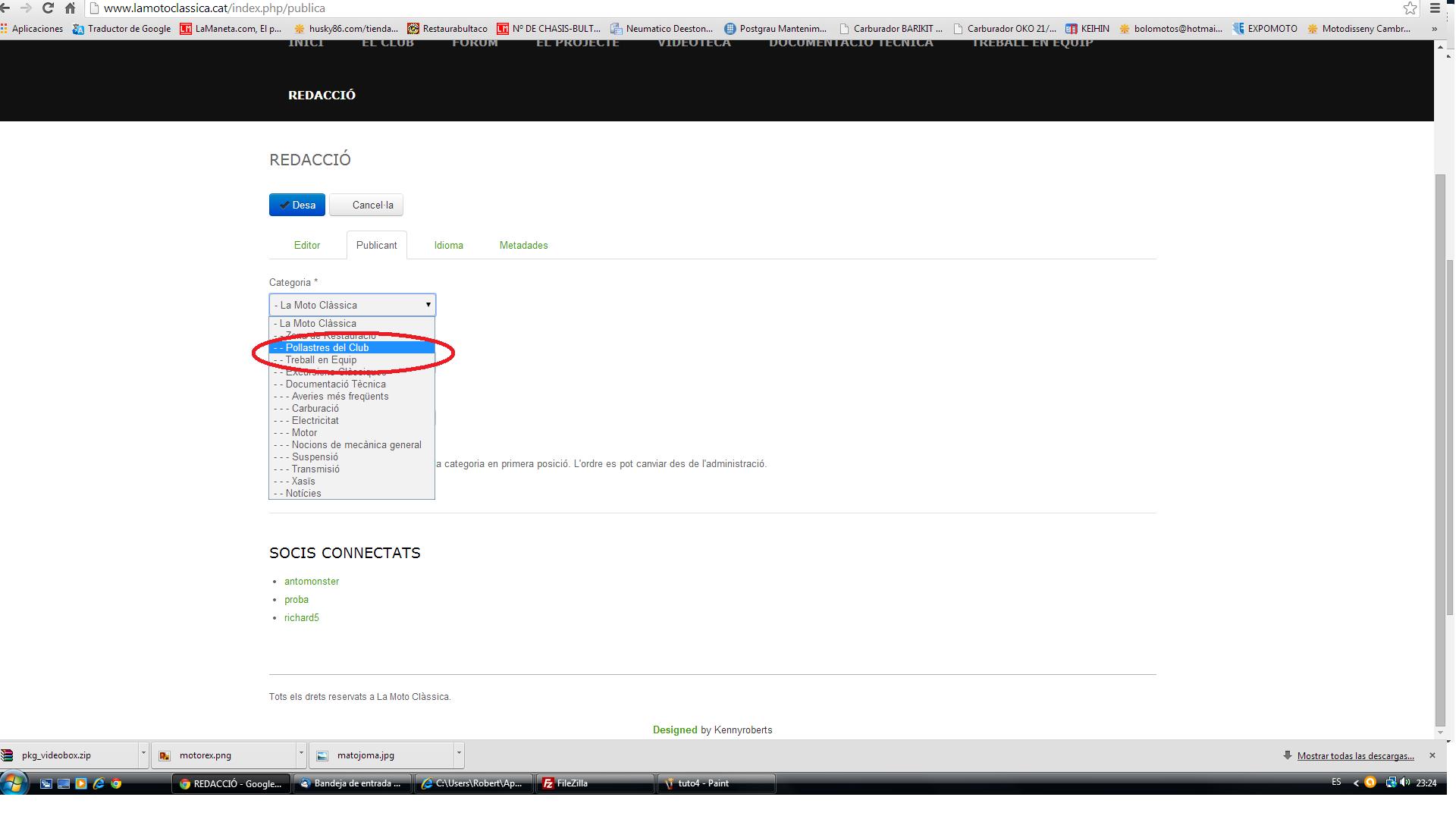Show more bookmarks with the chevron
Viewport: 1456px width, 819px height.
tap(1434, 29)
